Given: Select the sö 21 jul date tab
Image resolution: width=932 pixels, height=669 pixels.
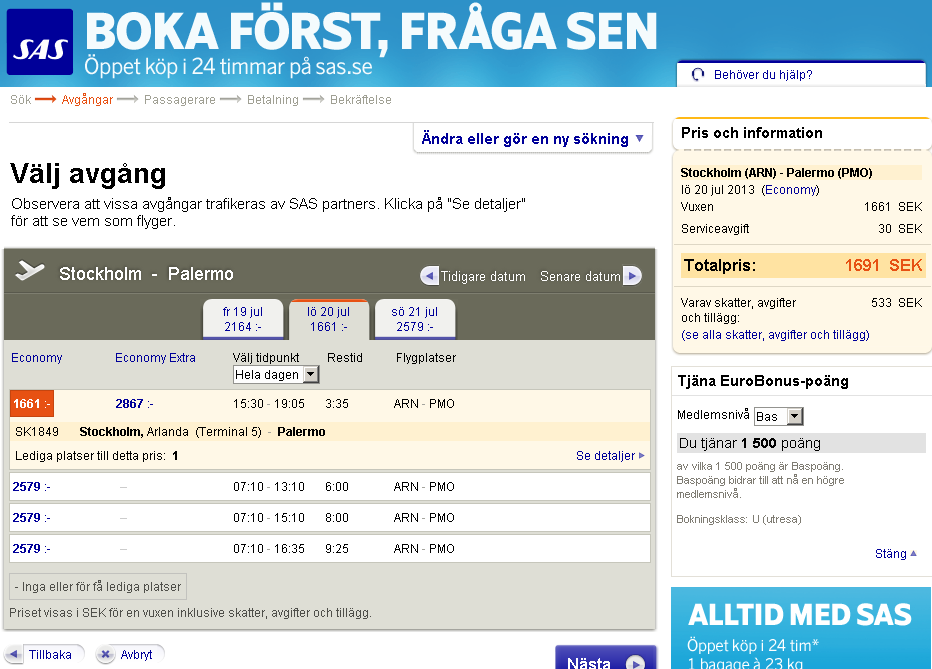Looking at the screenshot, I should pos(415,319).
